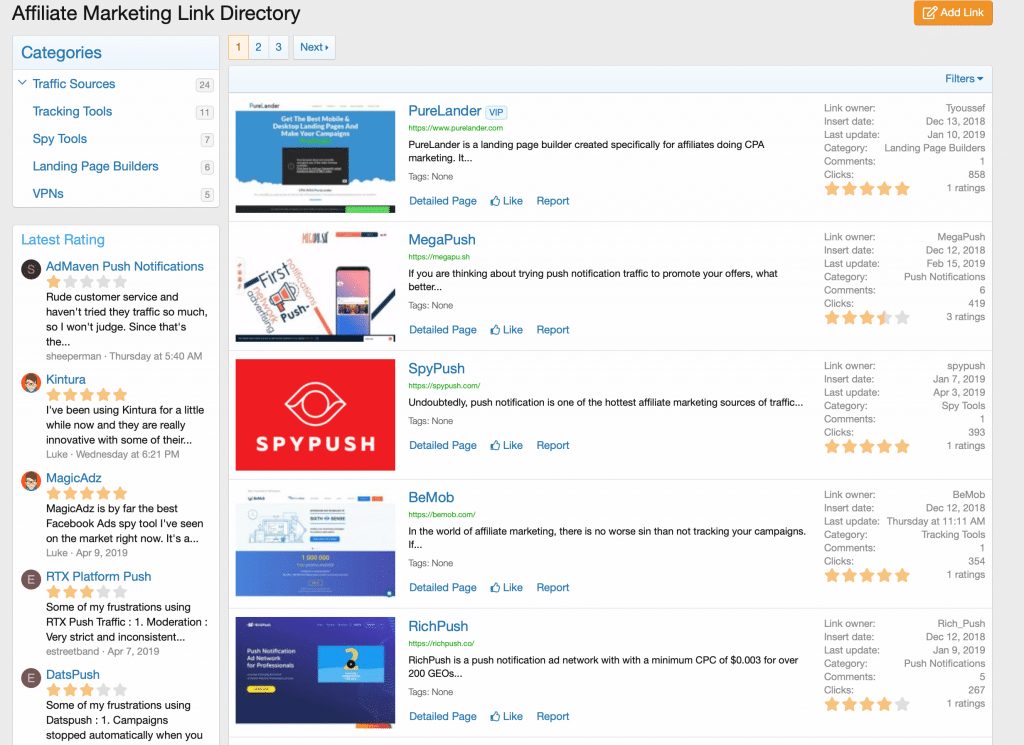Open BeMob screenshot thumbnail
Viewport: 1024px width, 745px height.
[x=315, y=543]
